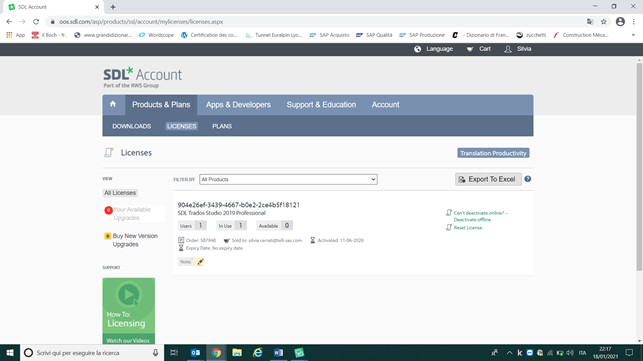Viewport: 643px width, 361px height.
Task: Click Export To Excel button
Action: pos(488,179)
